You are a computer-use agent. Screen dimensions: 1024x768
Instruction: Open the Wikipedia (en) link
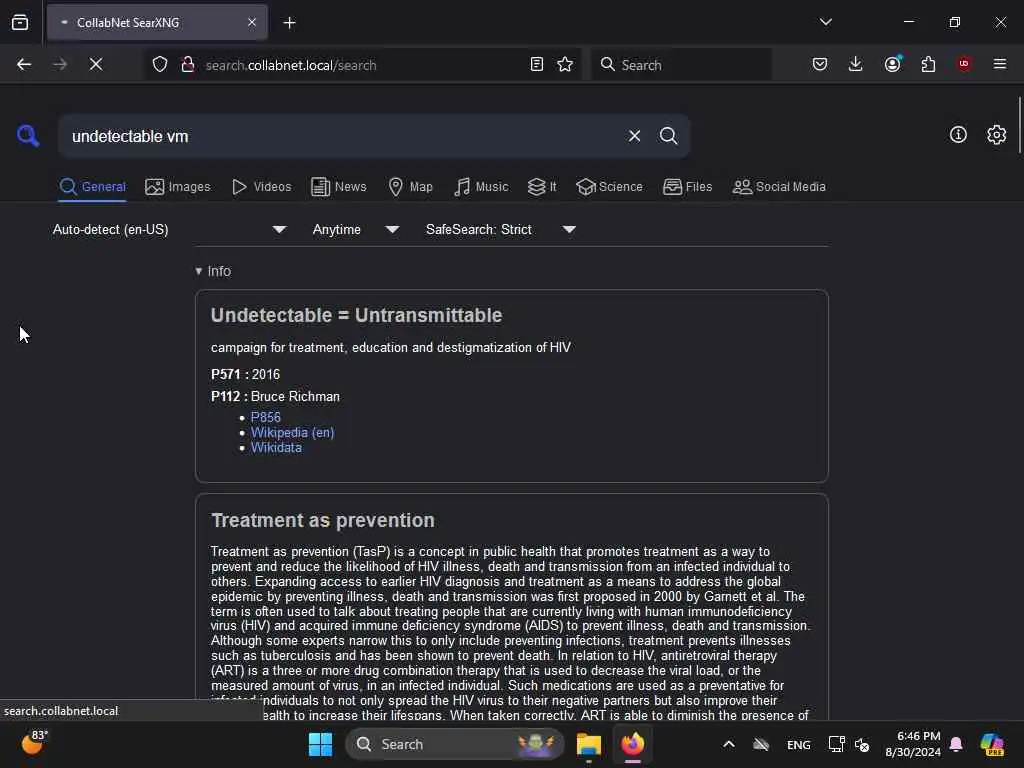pos(292,432)
